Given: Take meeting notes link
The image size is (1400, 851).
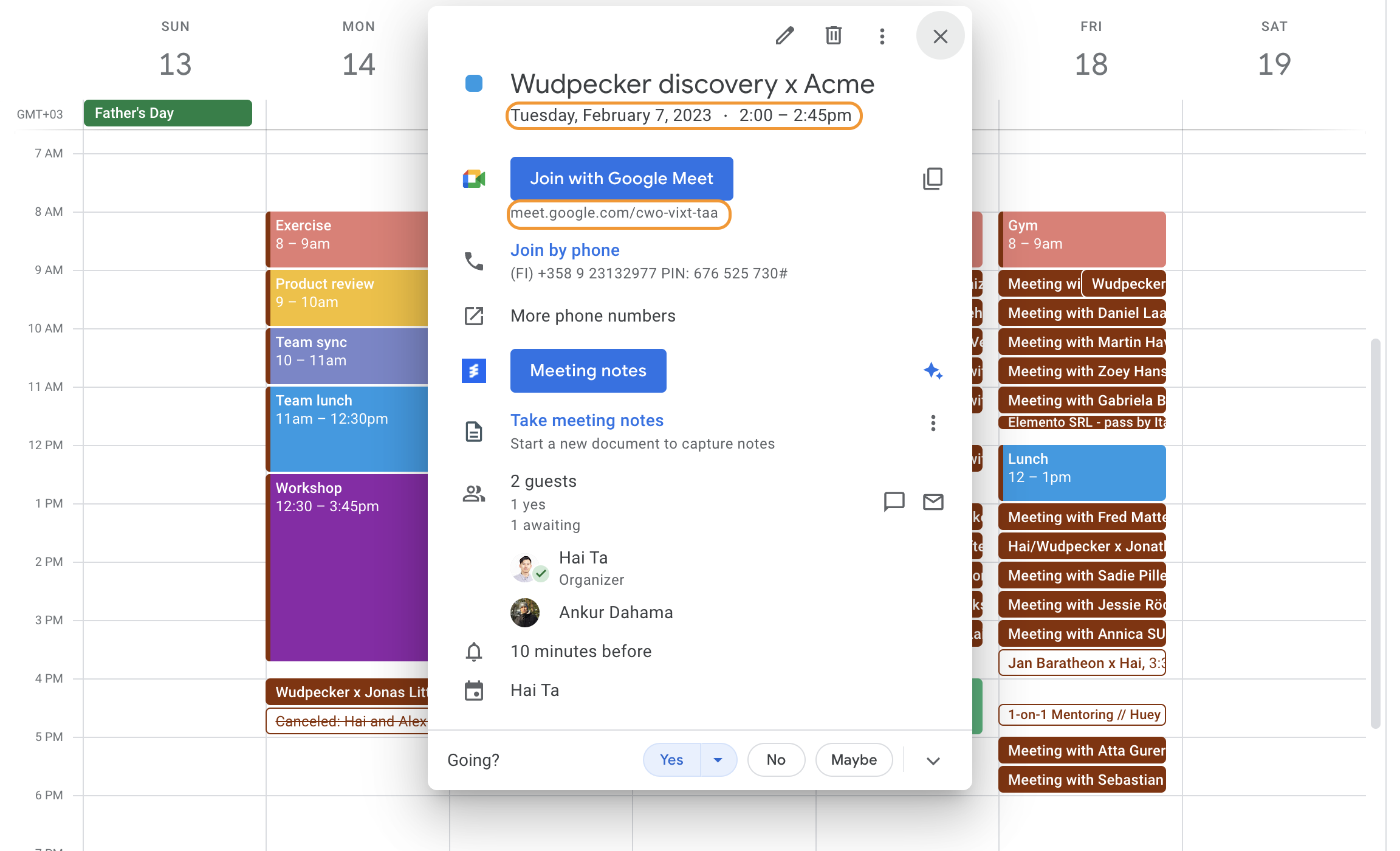Looking at the screenshot, I should click(x=586, y=420).
